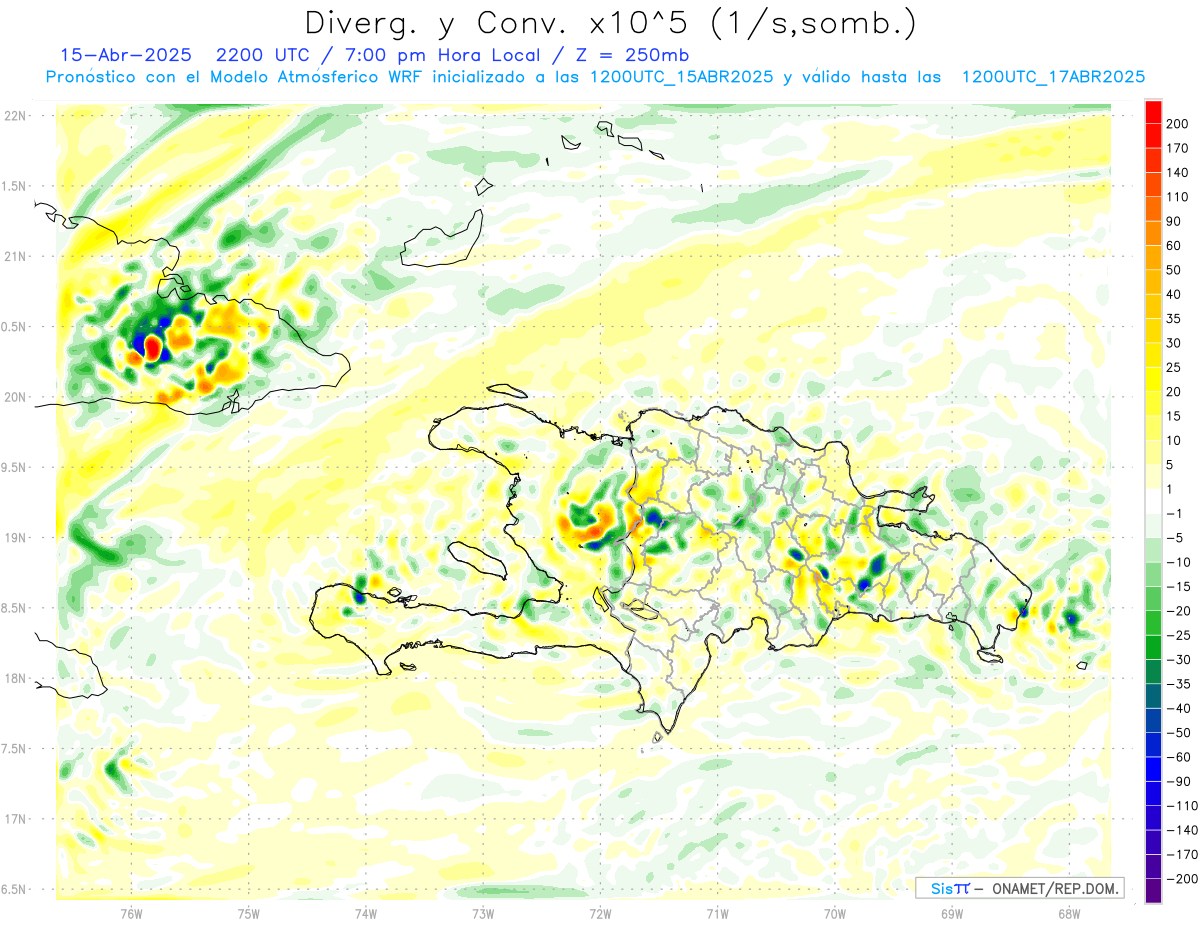Click the '0.5N' latitude label
Image resolution: width=1200 pixels, height=927 pixels.
coord(15,327)
